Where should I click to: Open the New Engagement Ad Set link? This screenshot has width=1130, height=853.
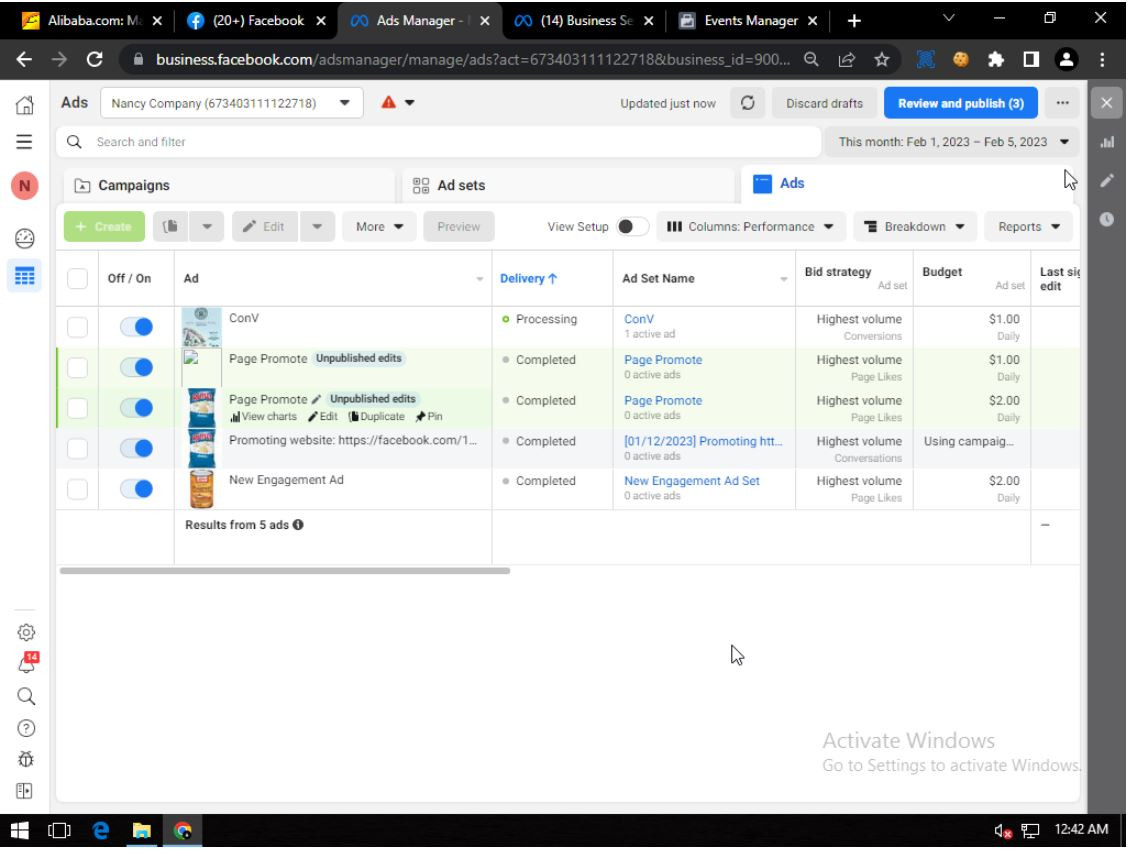click(693, 482)
